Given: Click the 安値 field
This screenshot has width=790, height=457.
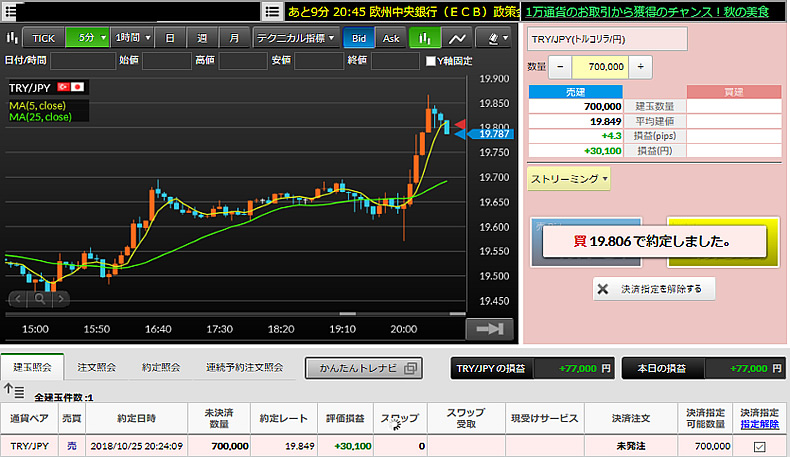Looking at the screenshot, I should (x=319, y=61).
